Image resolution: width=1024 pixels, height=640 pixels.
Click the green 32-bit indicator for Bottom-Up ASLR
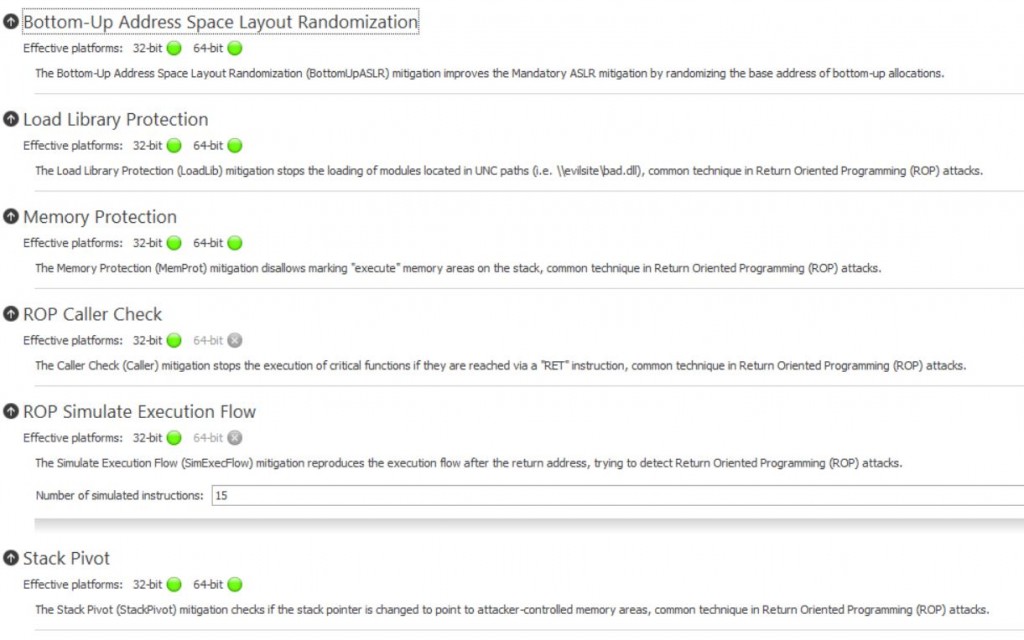(172, 47)
